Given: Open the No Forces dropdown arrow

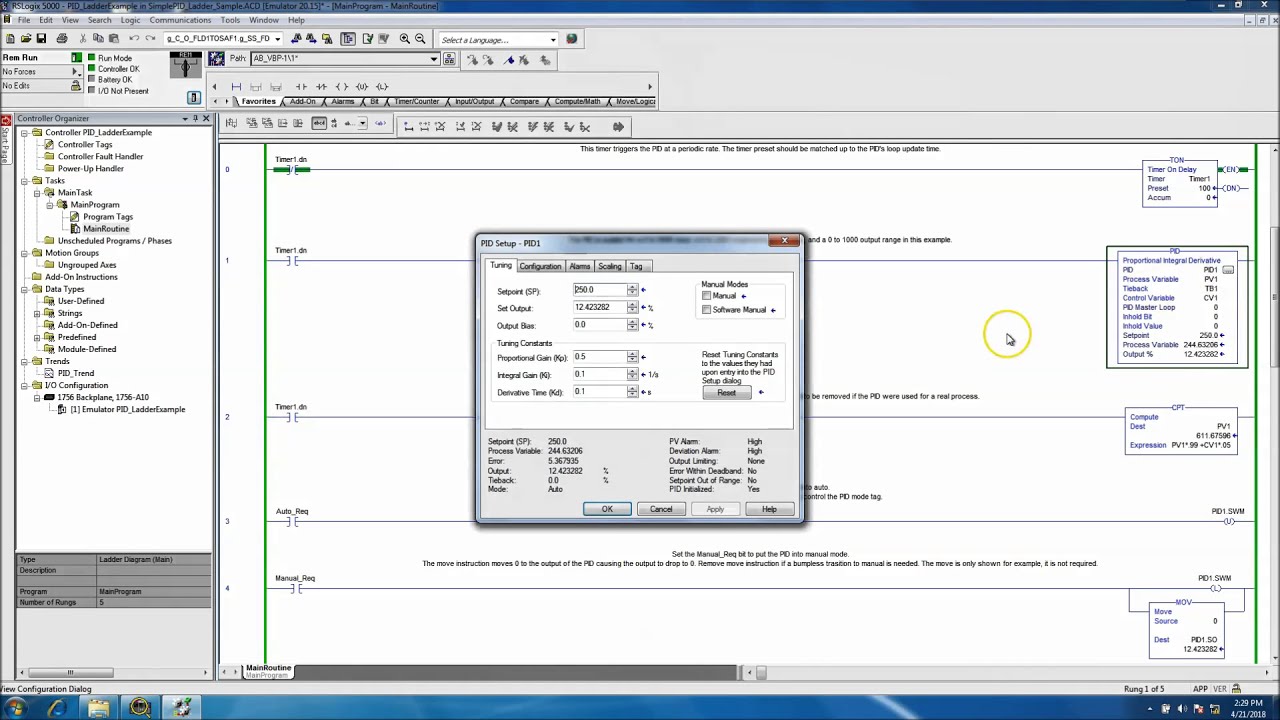Looking at the screenshot, I should [x=77, y=72].
